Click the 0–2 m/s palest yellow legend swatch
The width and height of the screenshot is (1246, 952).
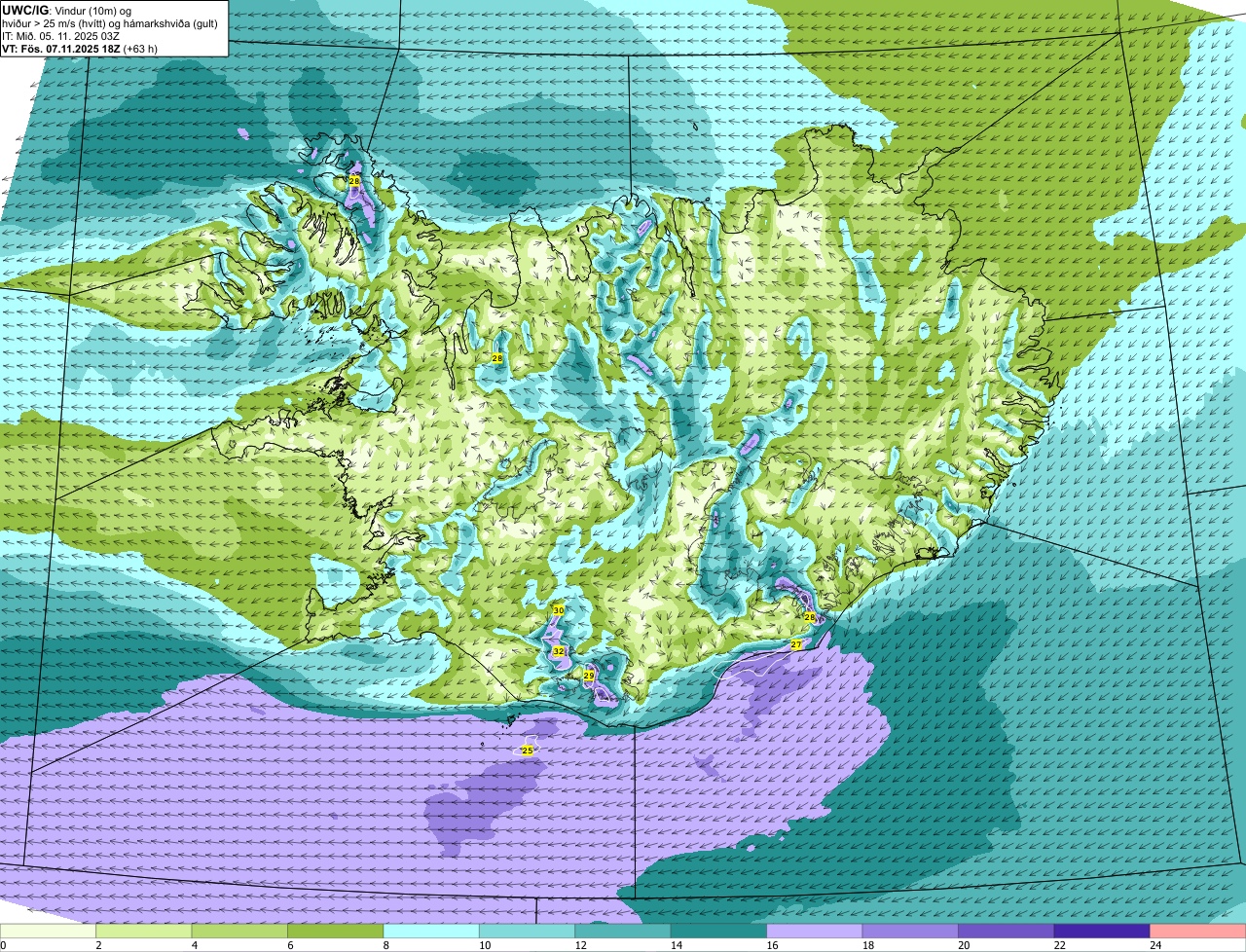(x=49, y=931)
